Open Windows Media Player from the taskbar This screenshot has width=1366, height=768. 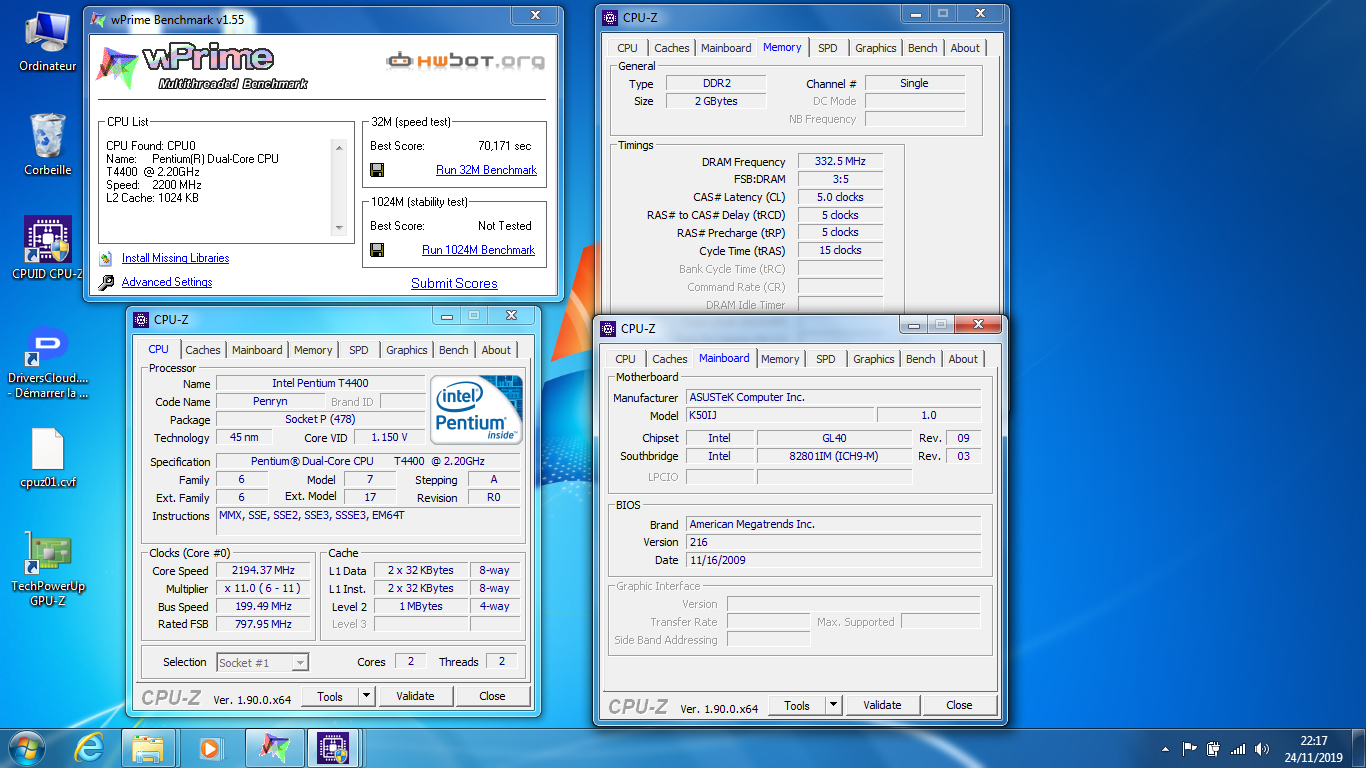pos(209,747)
